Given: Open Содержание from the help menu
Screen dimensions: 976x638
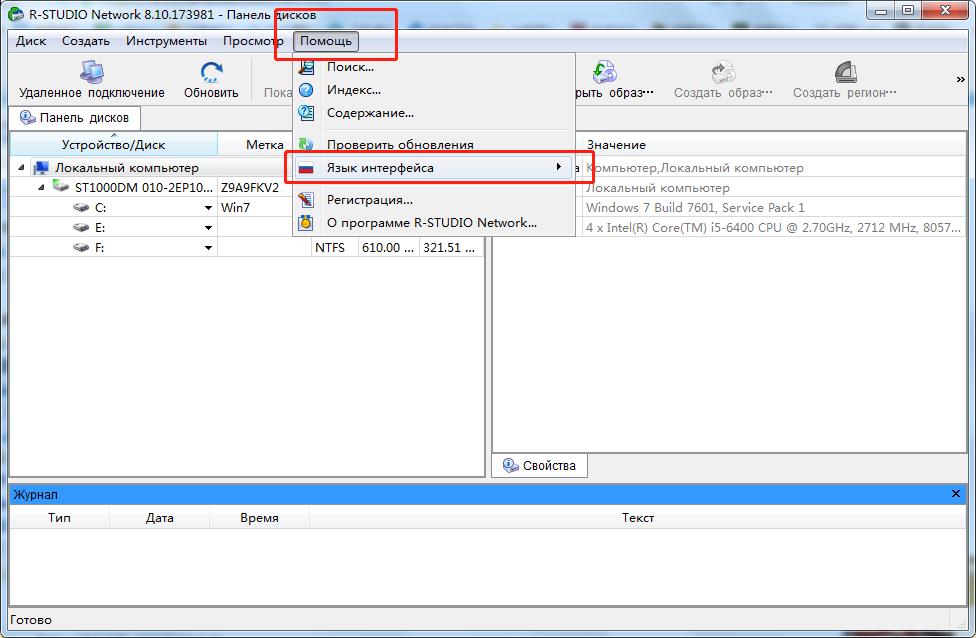Looking at the screenshot, I should click(x=370, y=113).
